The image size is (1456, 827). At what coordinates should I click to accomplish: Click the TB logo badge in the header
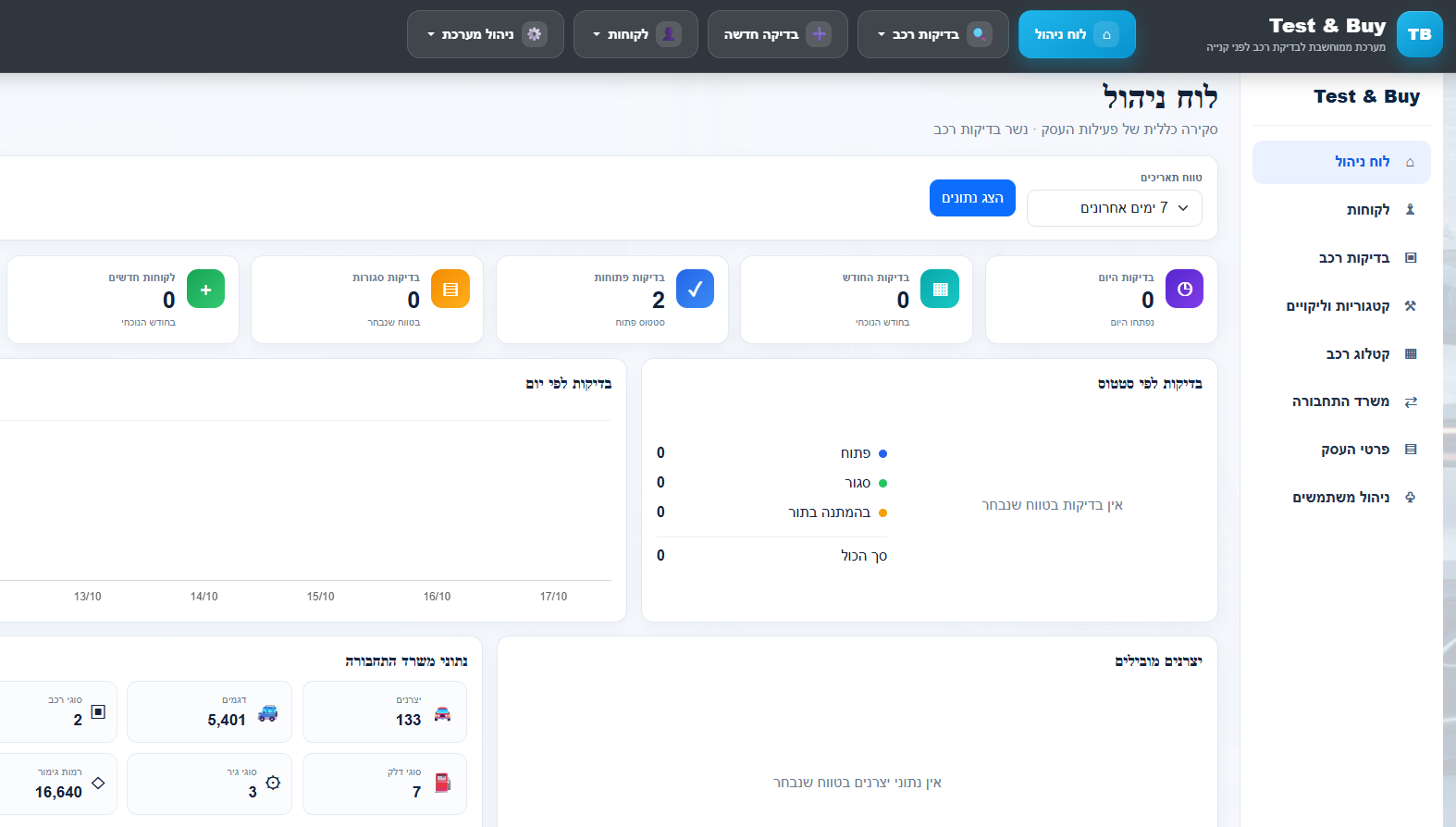pyautogui.click(x=1419, y=34)
